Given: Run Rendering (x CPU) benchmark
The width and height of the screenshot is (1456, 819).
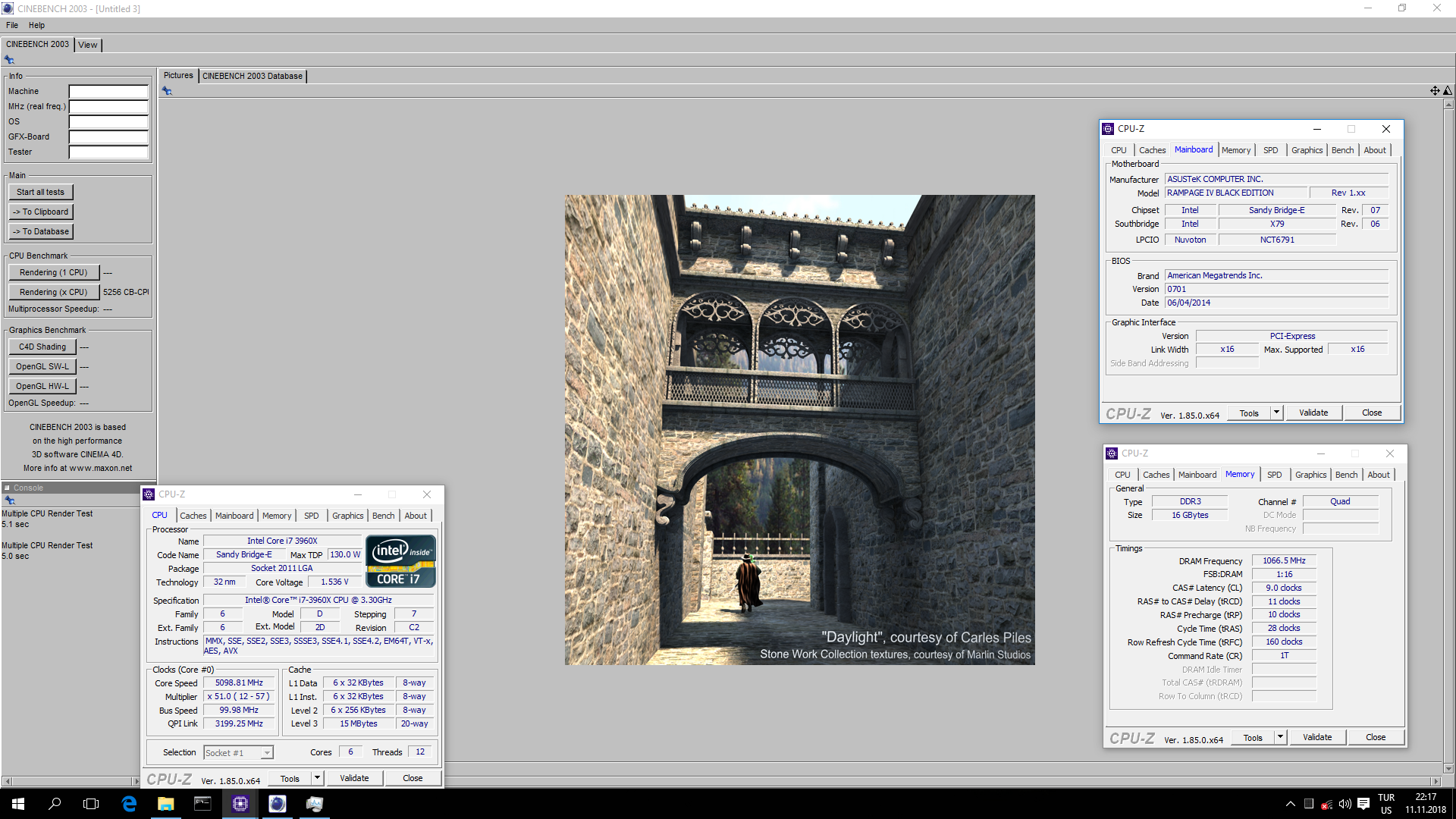Looking at the screenshot, I should pyautogui.click(x=53, y=292).
